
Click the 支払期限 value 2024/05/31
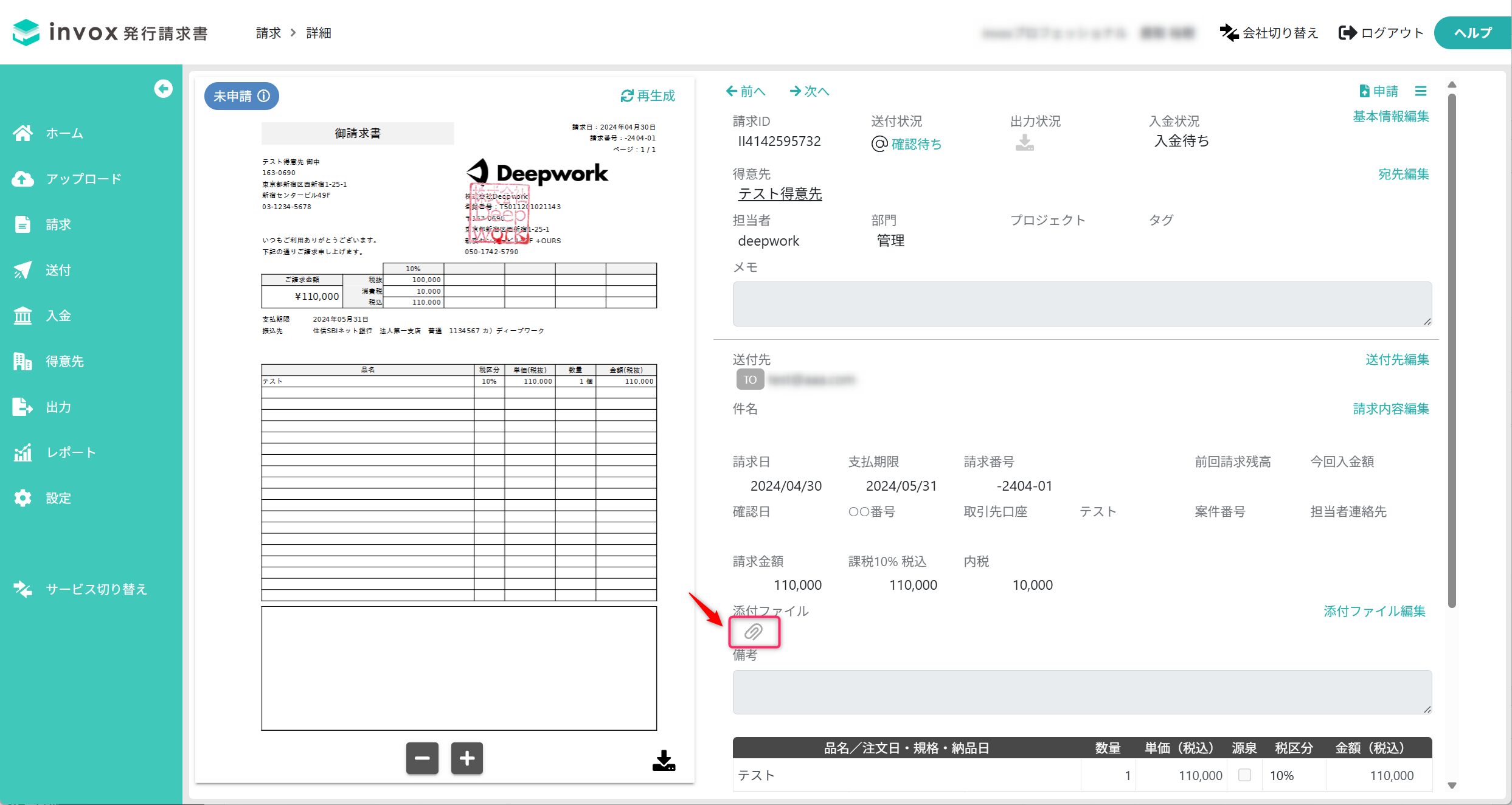click(901, 486)
